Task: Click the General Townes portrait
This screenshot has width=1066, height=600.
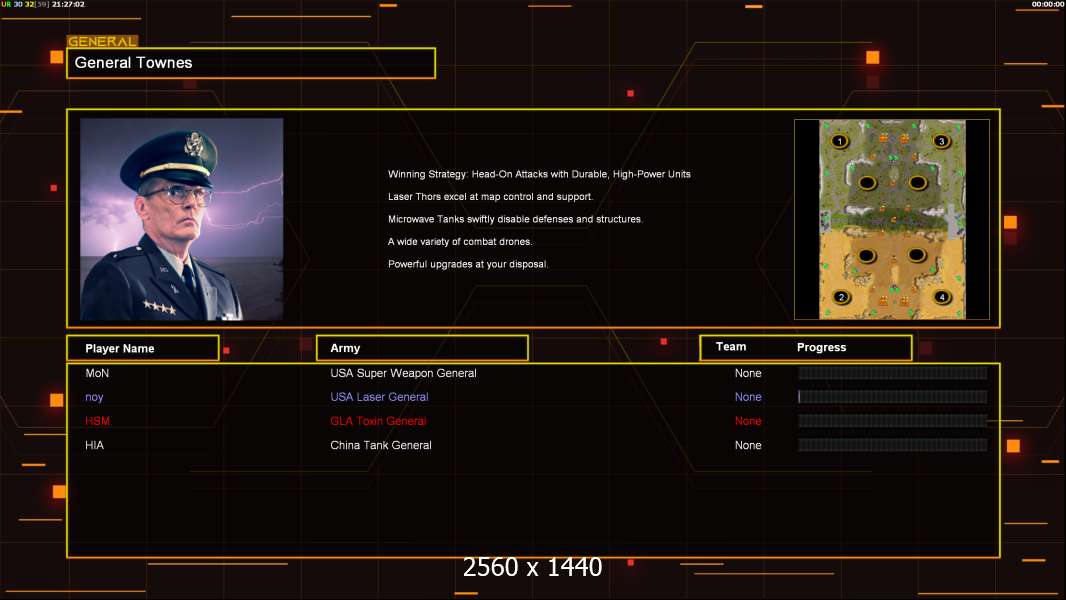Action: 182,219
